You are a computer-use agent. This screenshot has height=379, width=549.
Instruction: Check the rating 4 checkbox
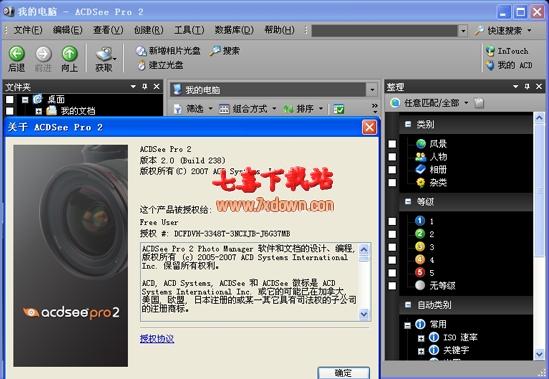click(x=392, y=260)
